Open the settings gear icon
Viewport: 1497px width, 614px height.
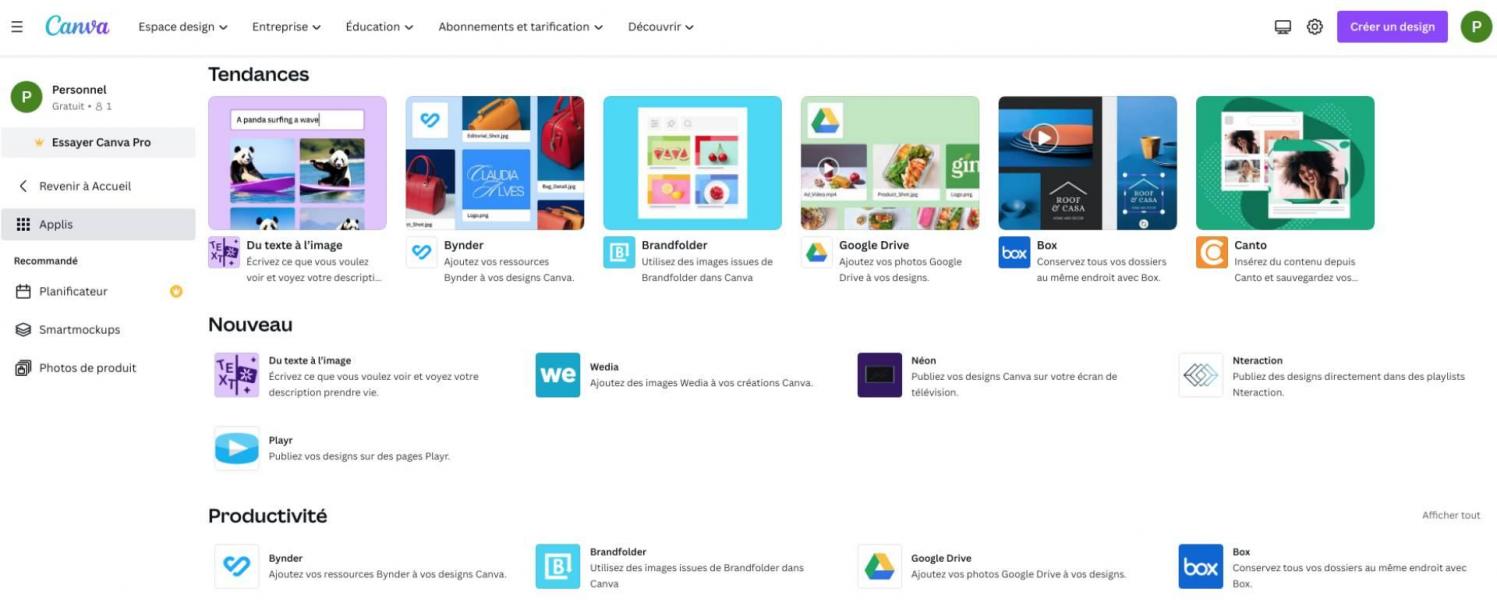[1315, 27]
